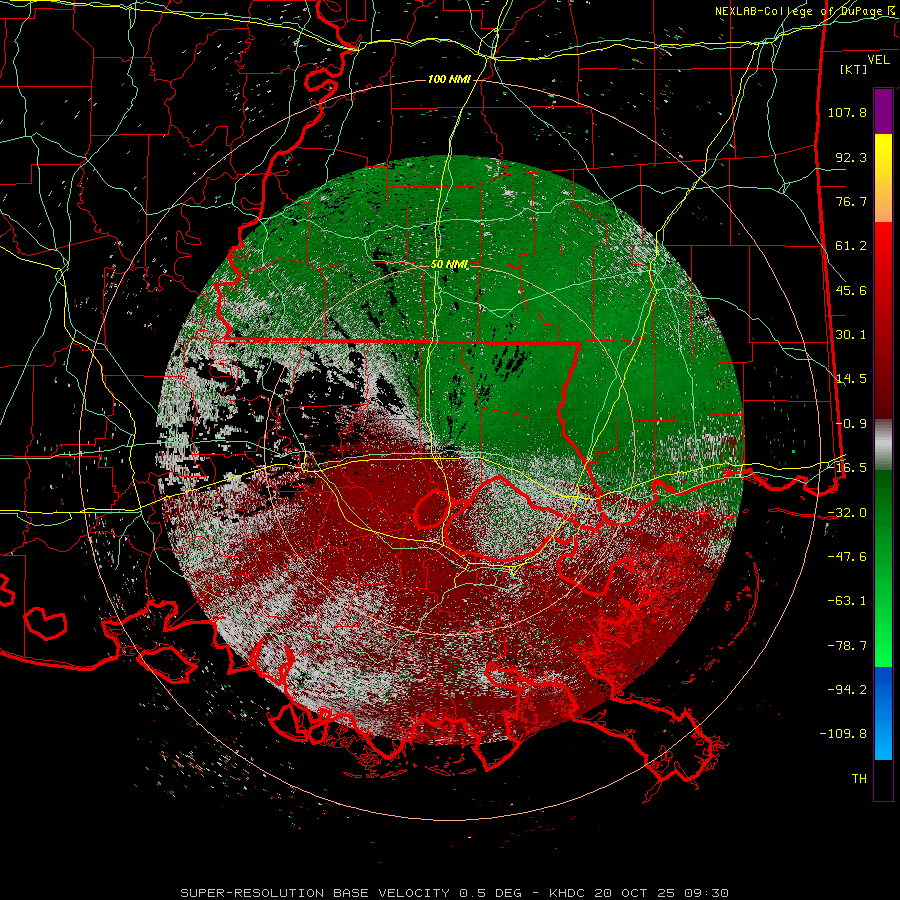The image size is (900, 900).
Task: Click the -47.6 velocity legend value
Action: click(x=847, y=557)
